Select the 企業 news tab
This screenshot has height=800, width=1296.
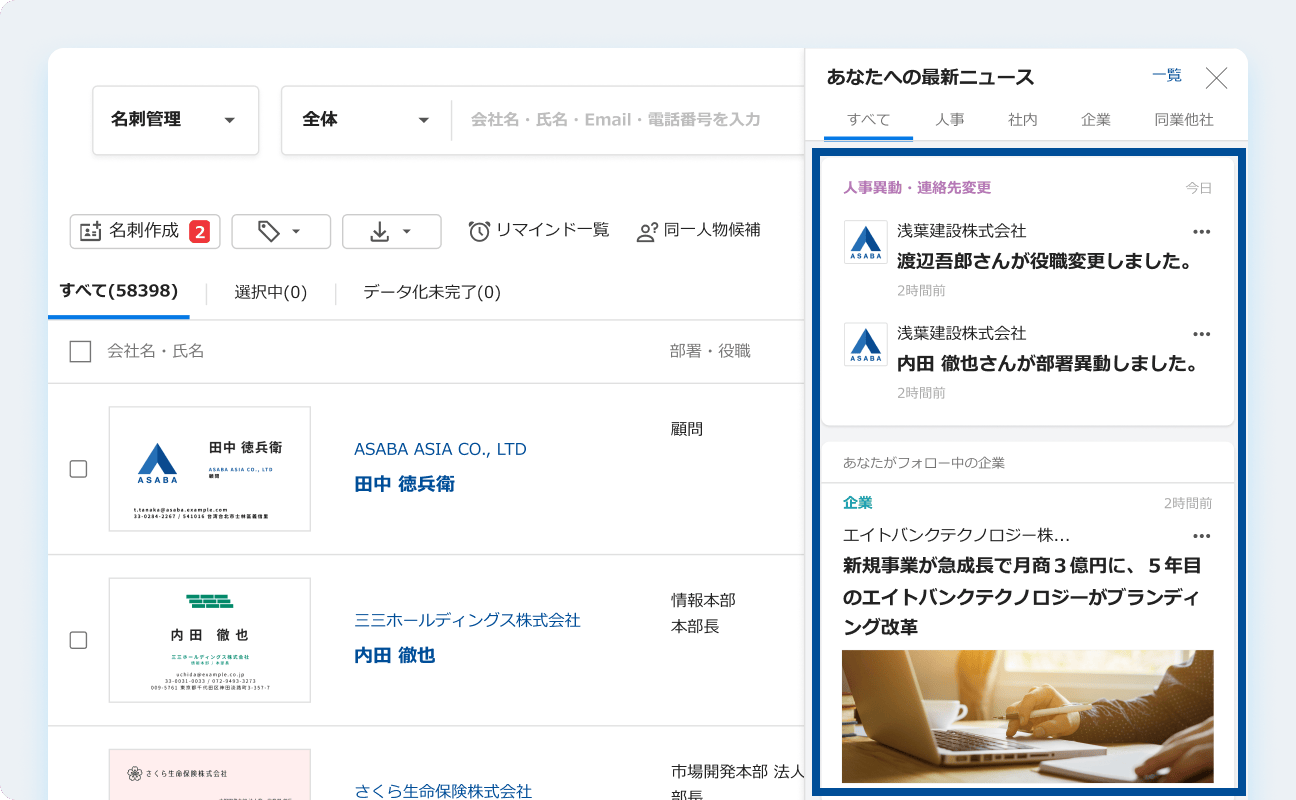1096,119
